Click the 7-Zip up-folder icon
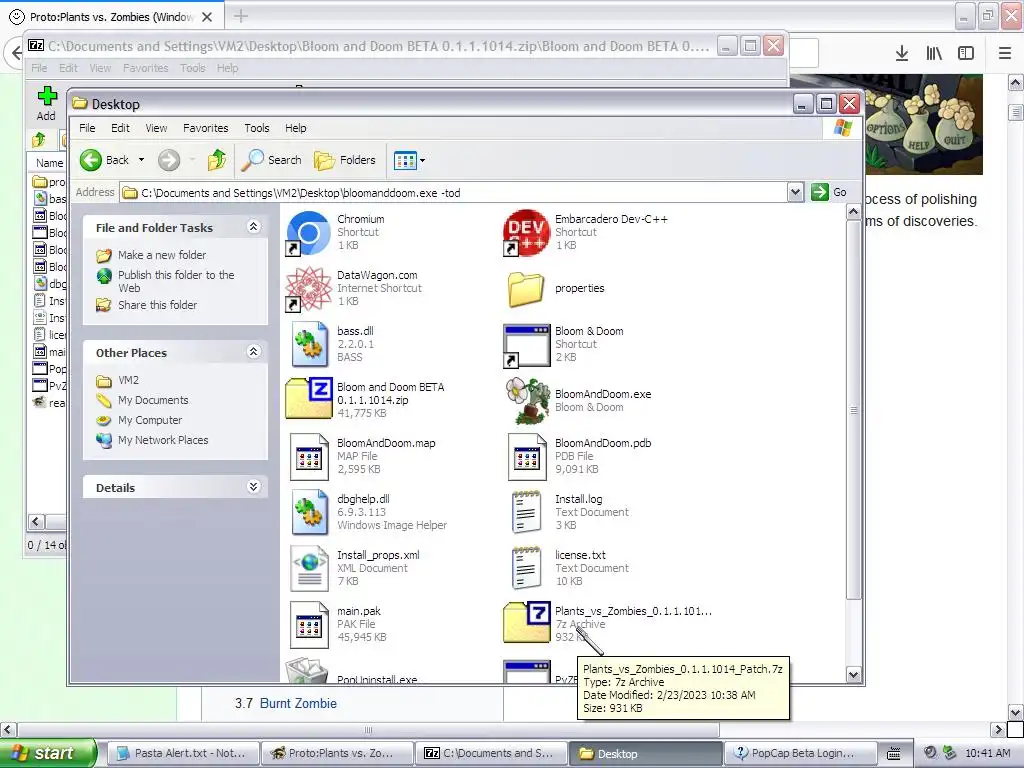 pos(39,139)
